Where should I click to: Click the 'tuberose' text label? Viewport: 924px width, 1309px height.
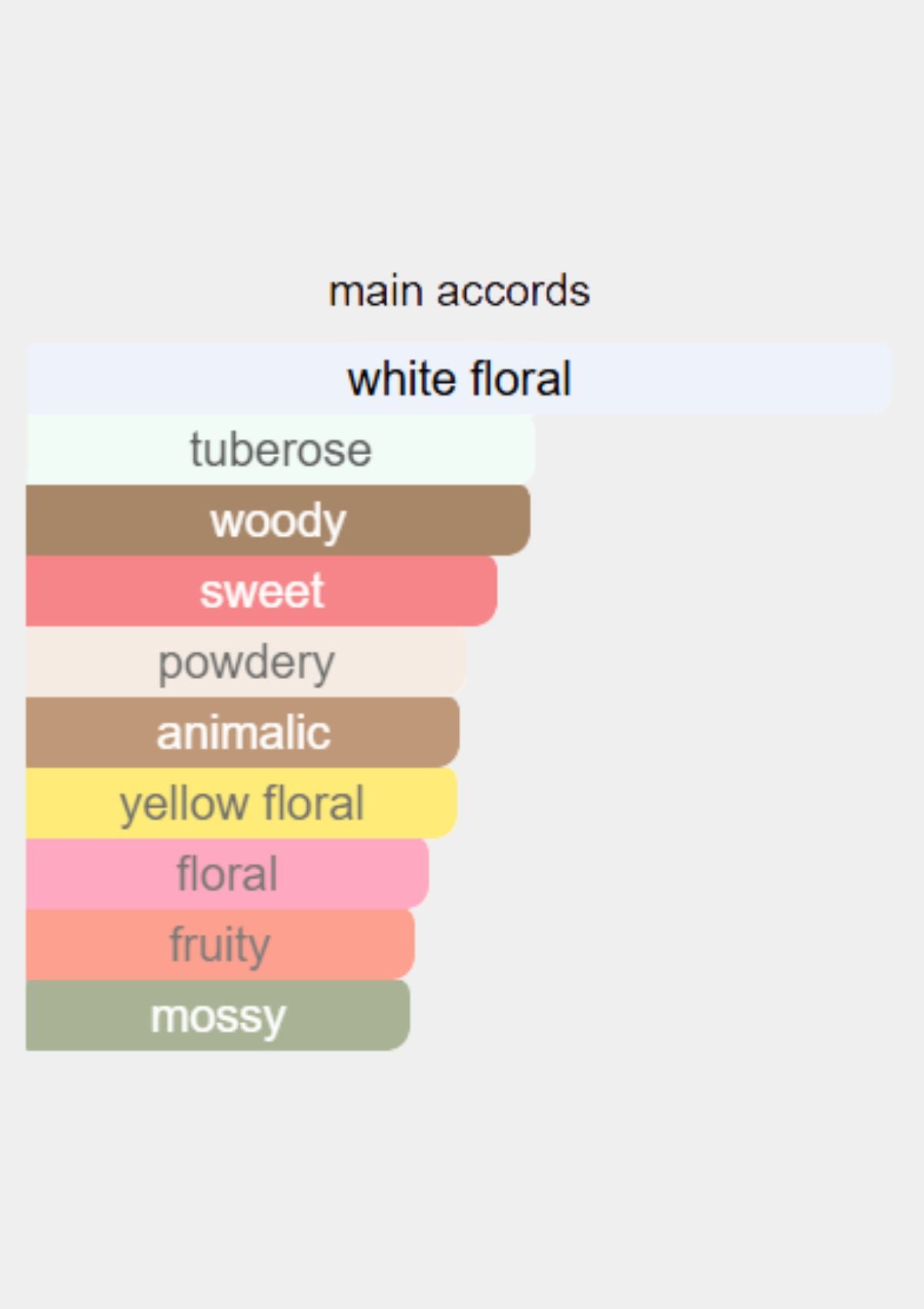280,450
